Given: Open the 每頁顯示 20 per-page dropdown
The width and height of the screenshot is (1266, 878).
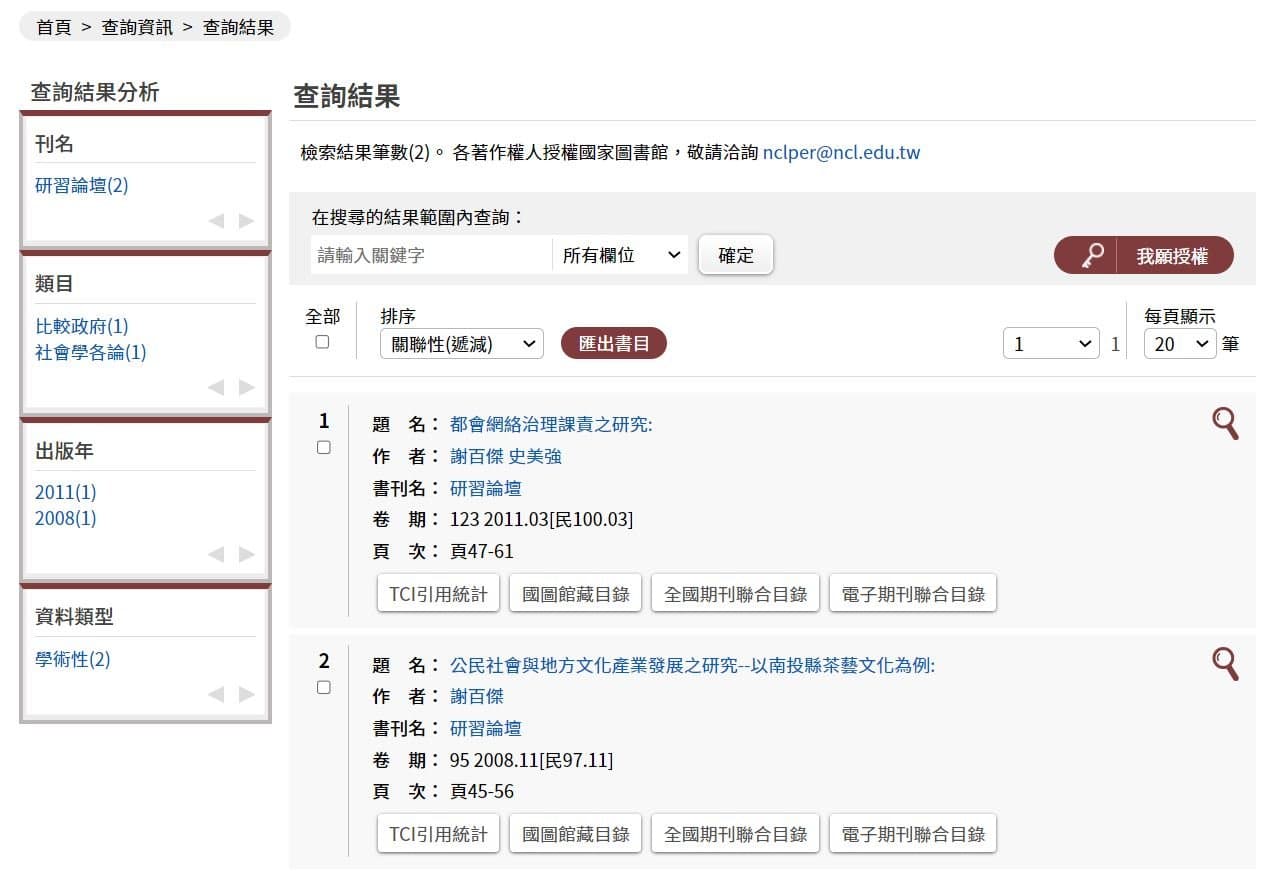Looking at the screenshot, I should [1180, 344].
